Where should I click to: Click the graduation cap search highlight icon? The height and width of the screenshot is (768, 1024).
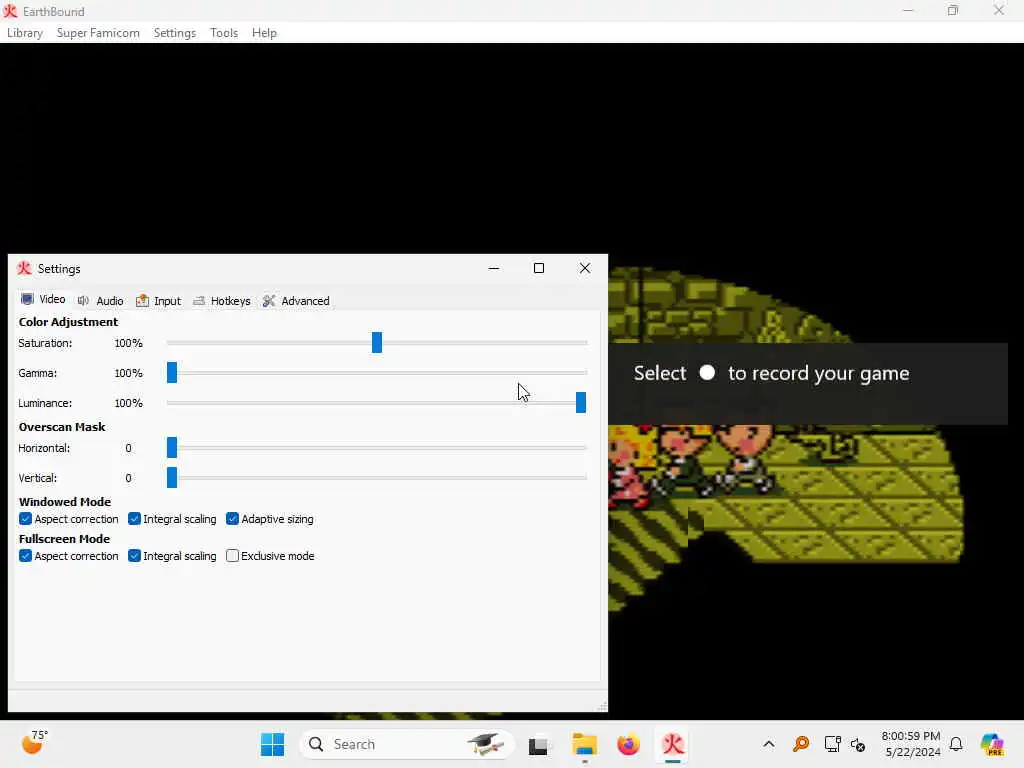(485, 744)
